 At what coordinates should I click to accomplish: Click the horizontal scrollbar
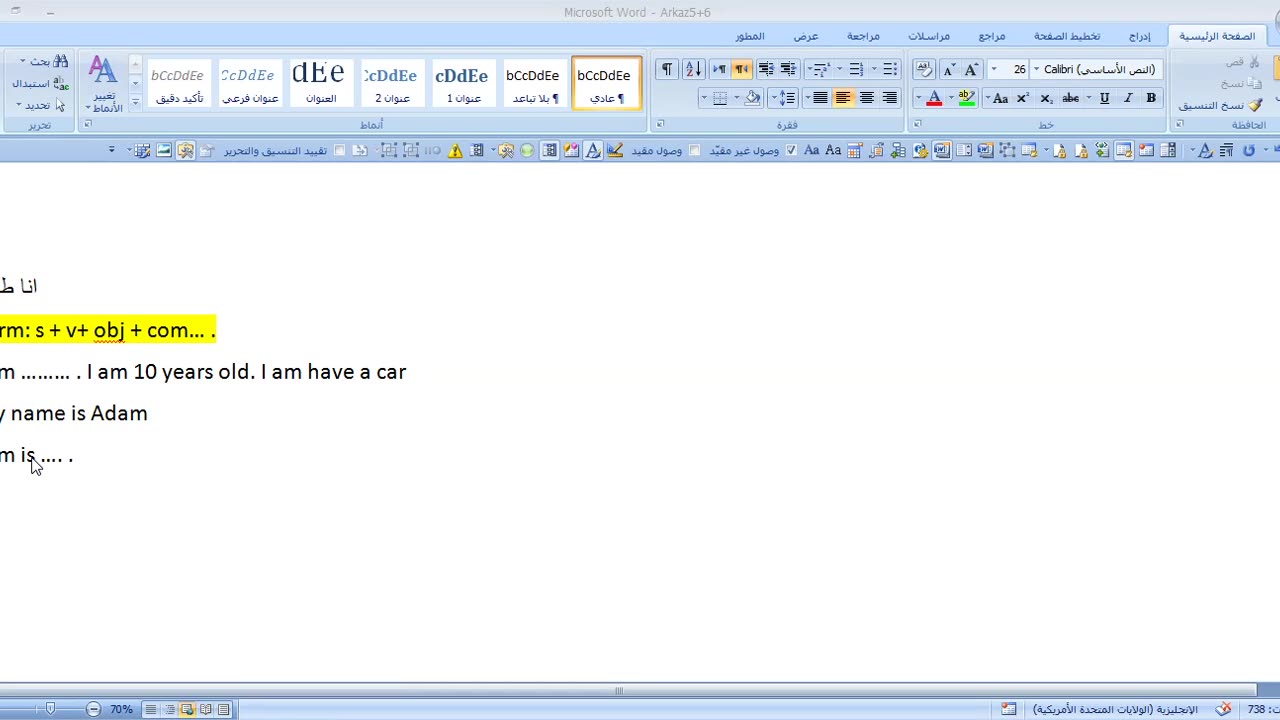pos(628,690)
